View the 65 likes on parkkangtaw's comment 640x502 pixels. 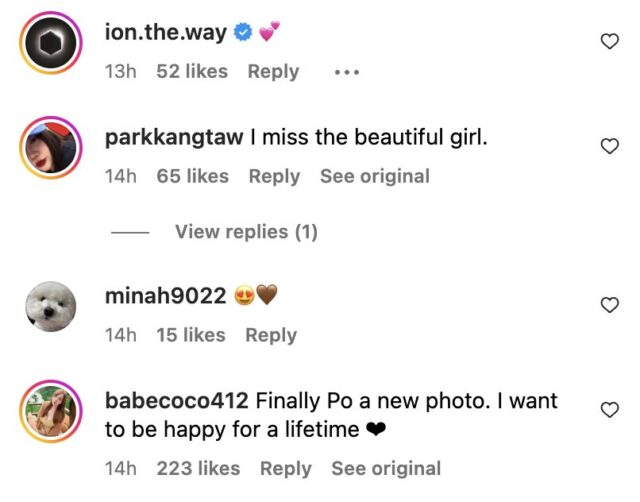coord(192,176)
